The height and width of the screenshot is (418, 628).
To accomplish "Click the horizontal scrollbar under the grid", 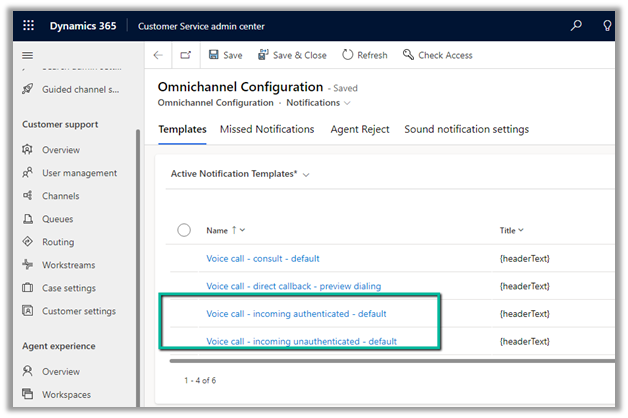I will [390, 360].
